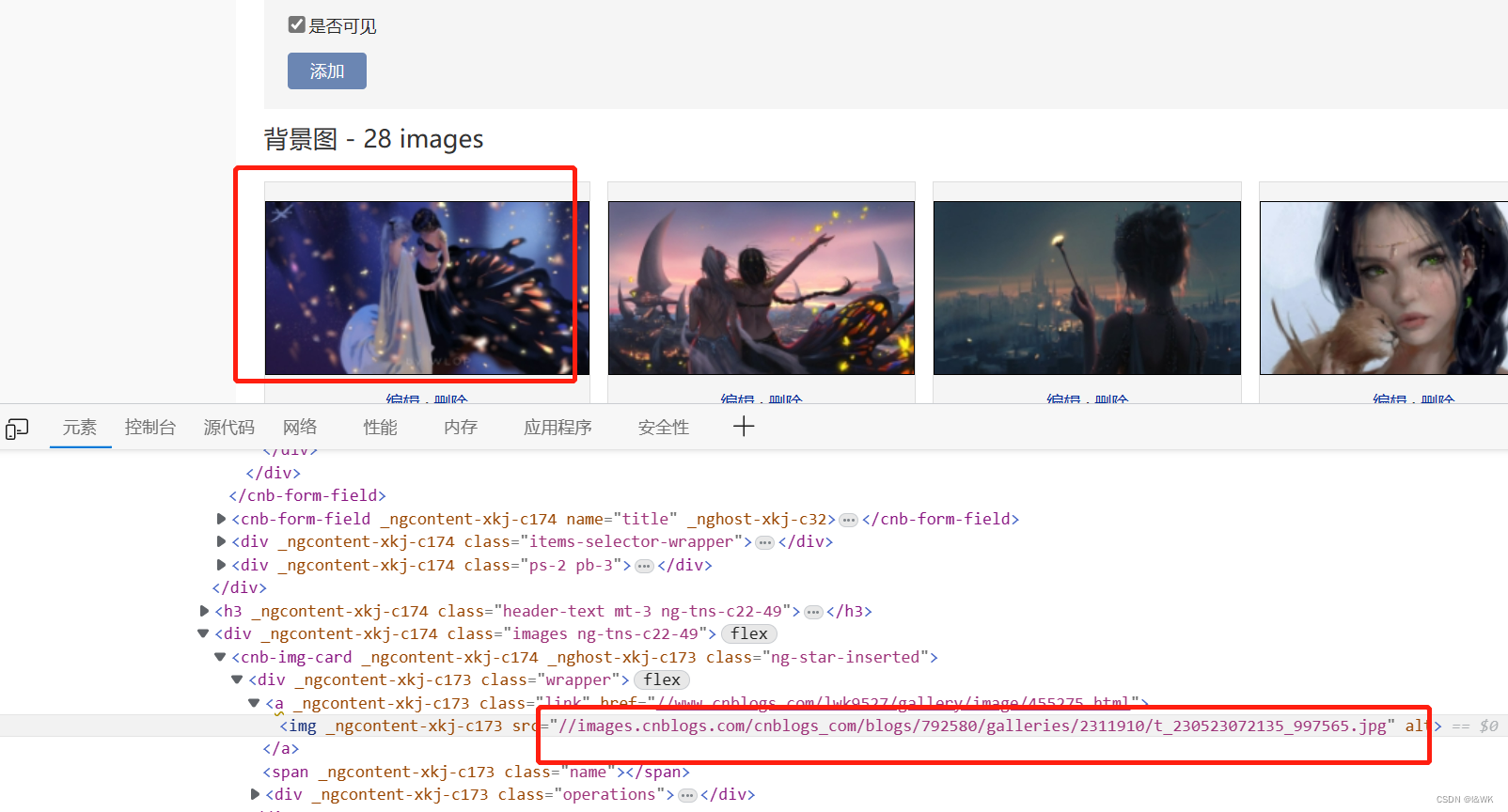Expand the ps-2 pb-3 div node
Viewport: 1508px width, 812px height.
point(221,565)
